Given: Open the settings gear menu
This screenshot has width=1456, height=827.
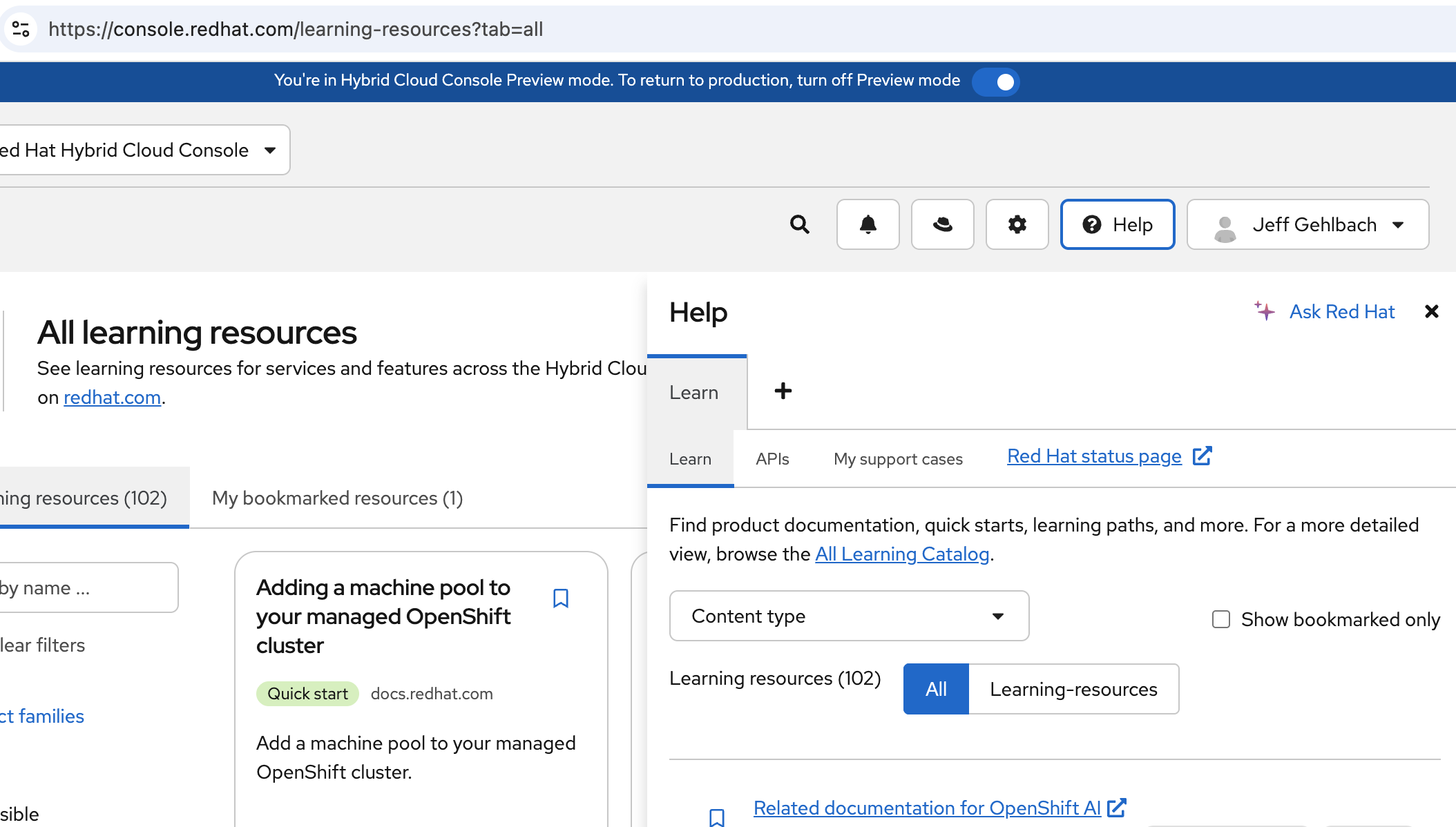Looking at the screenshot, I should tap(1017, 224).
